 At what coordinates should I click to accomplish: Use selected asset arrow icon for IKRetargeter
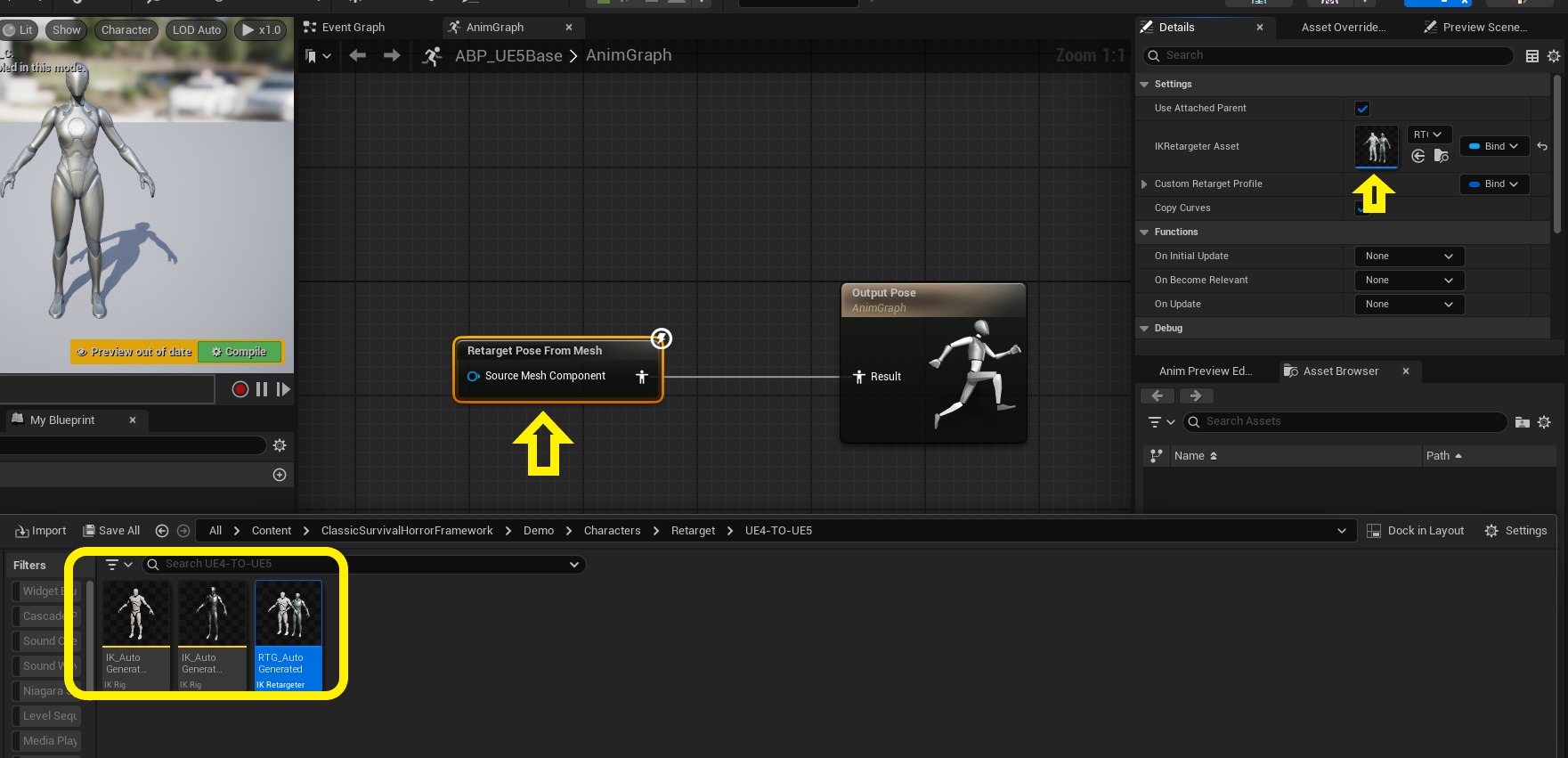click(1418, 157)
